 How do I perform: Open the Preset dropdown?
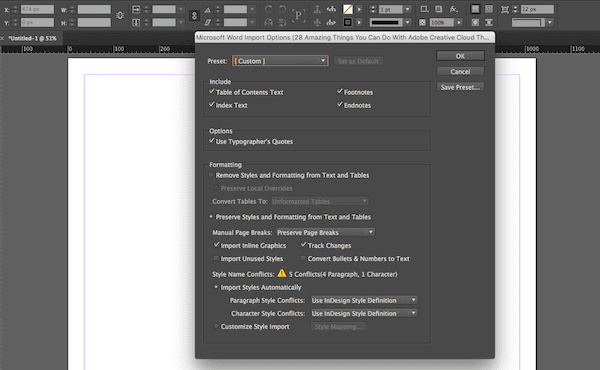280,61
